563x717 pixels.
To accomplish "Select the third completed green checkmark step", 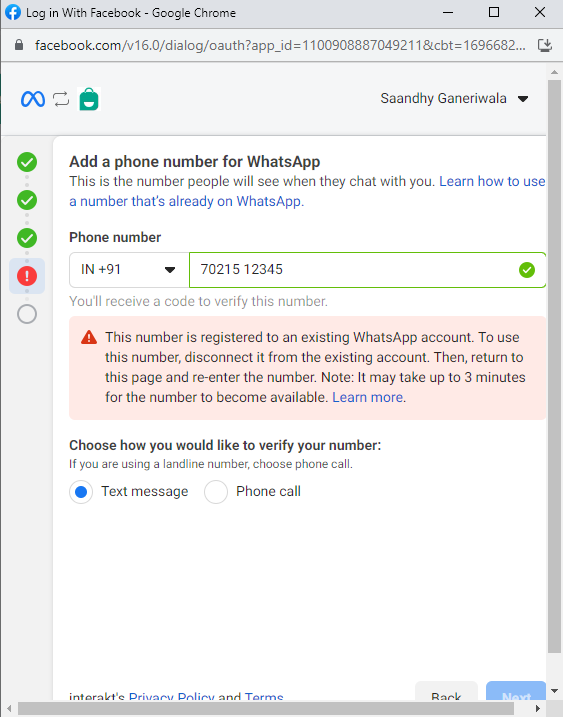I will point(27,238).
